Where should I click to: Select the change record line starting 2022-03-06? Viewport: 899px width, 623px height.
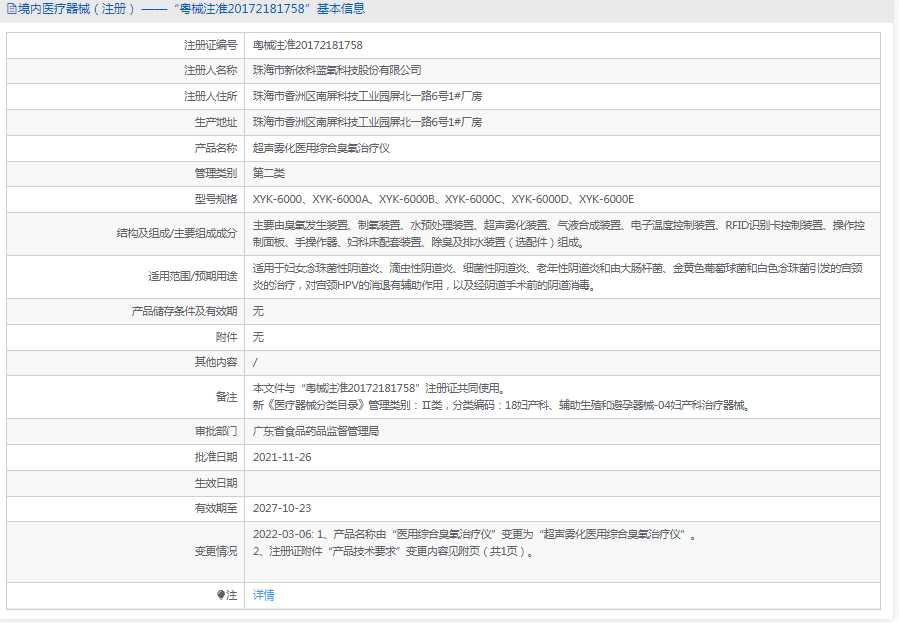click(x=475, y=534)
